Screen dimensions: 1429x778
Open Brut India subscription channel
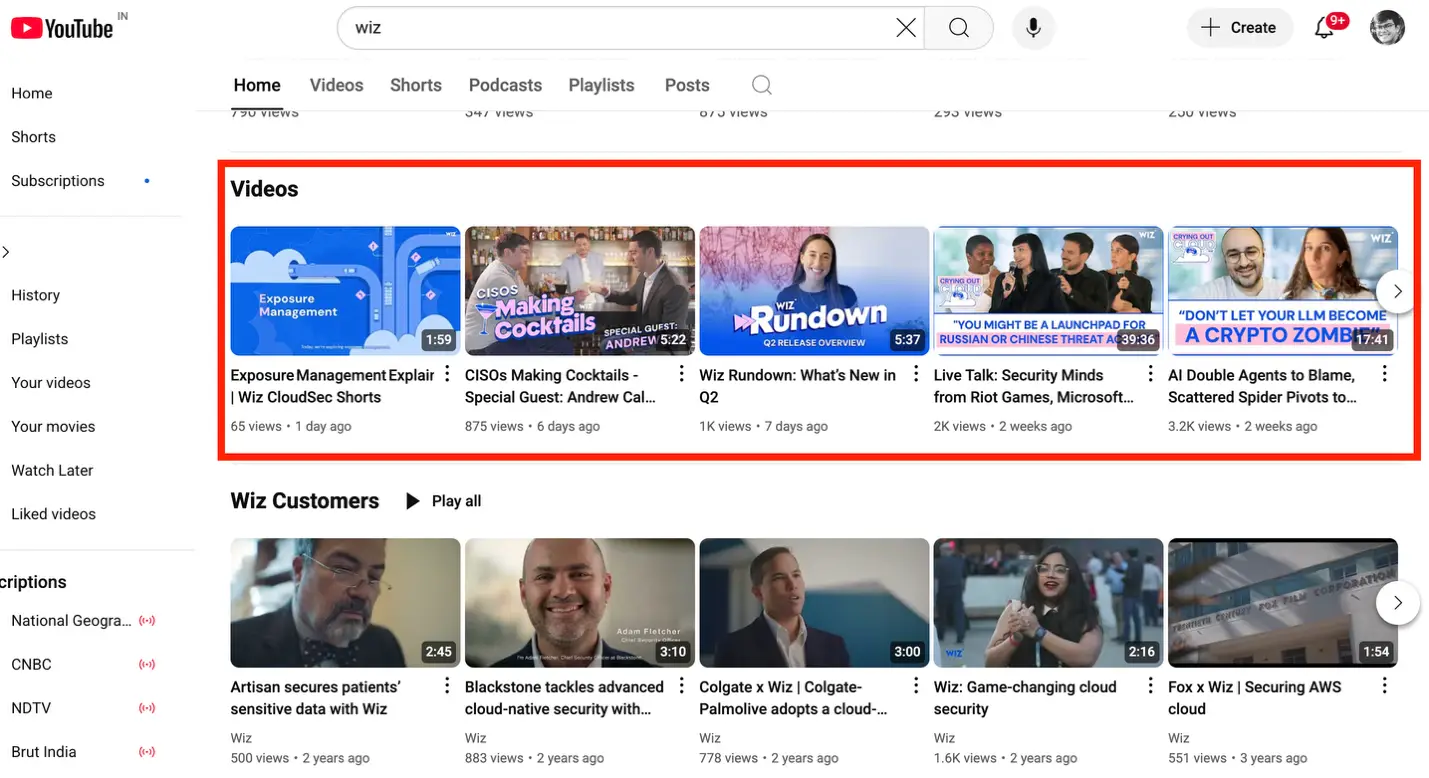43,752
